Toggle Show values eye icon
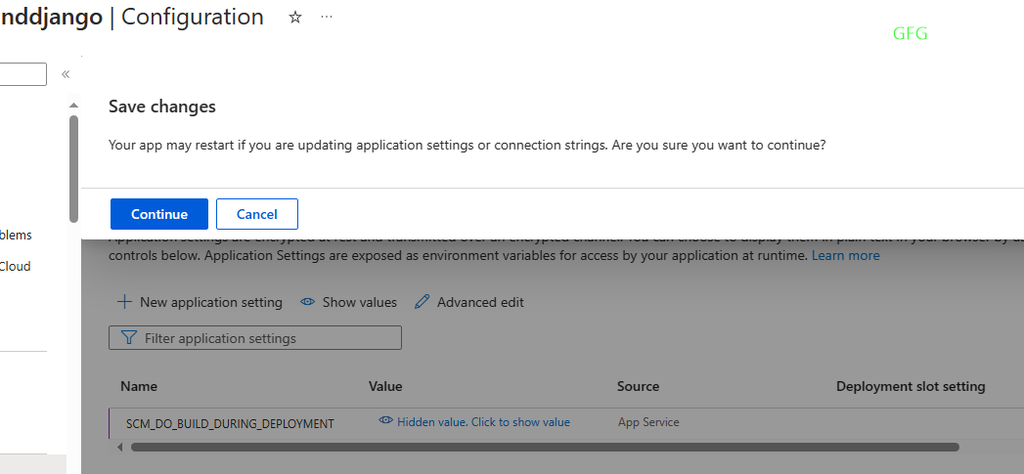1024x474 pixels. click(x=309, y=302)
